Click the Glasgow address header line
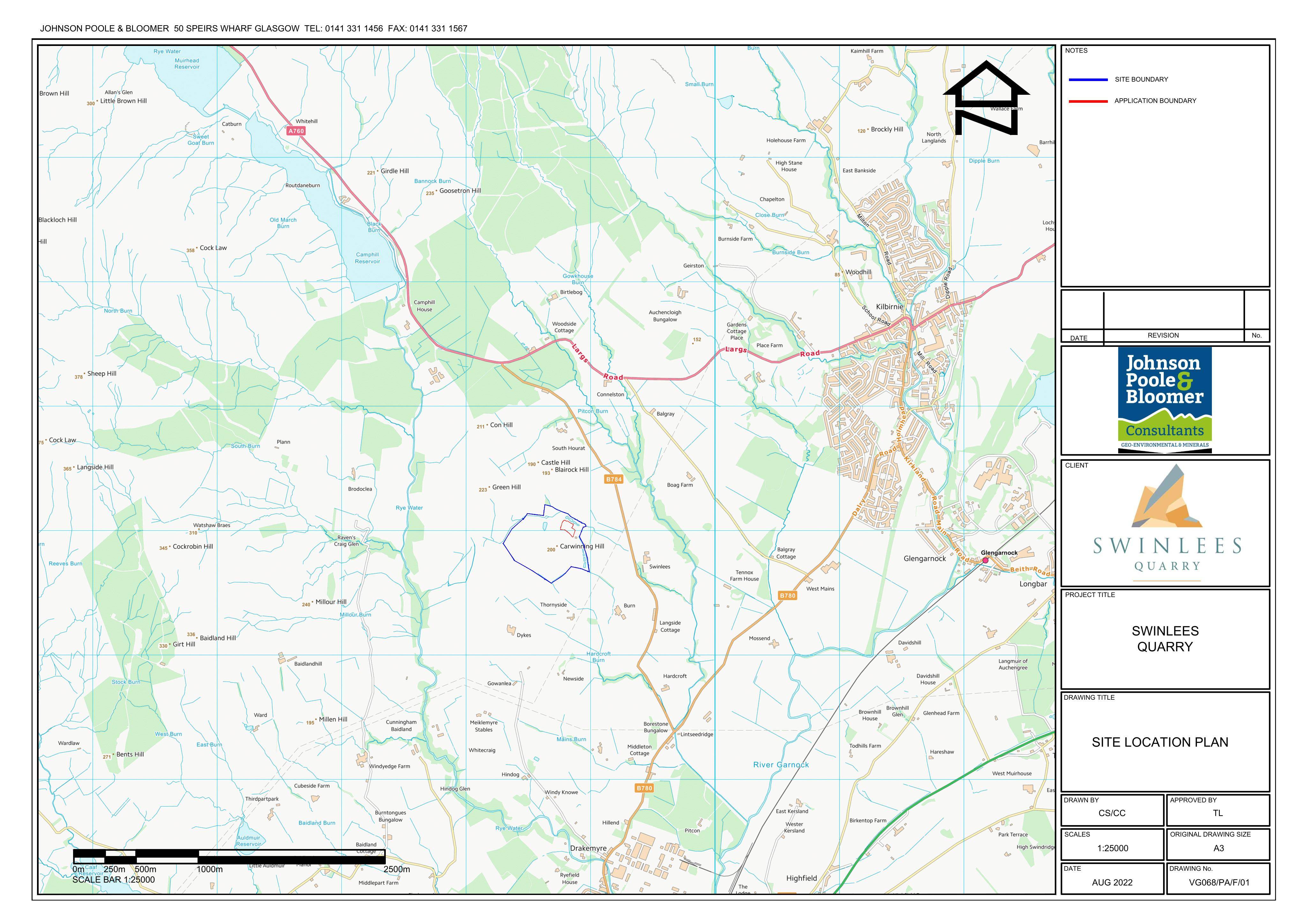 pos(253,28)
